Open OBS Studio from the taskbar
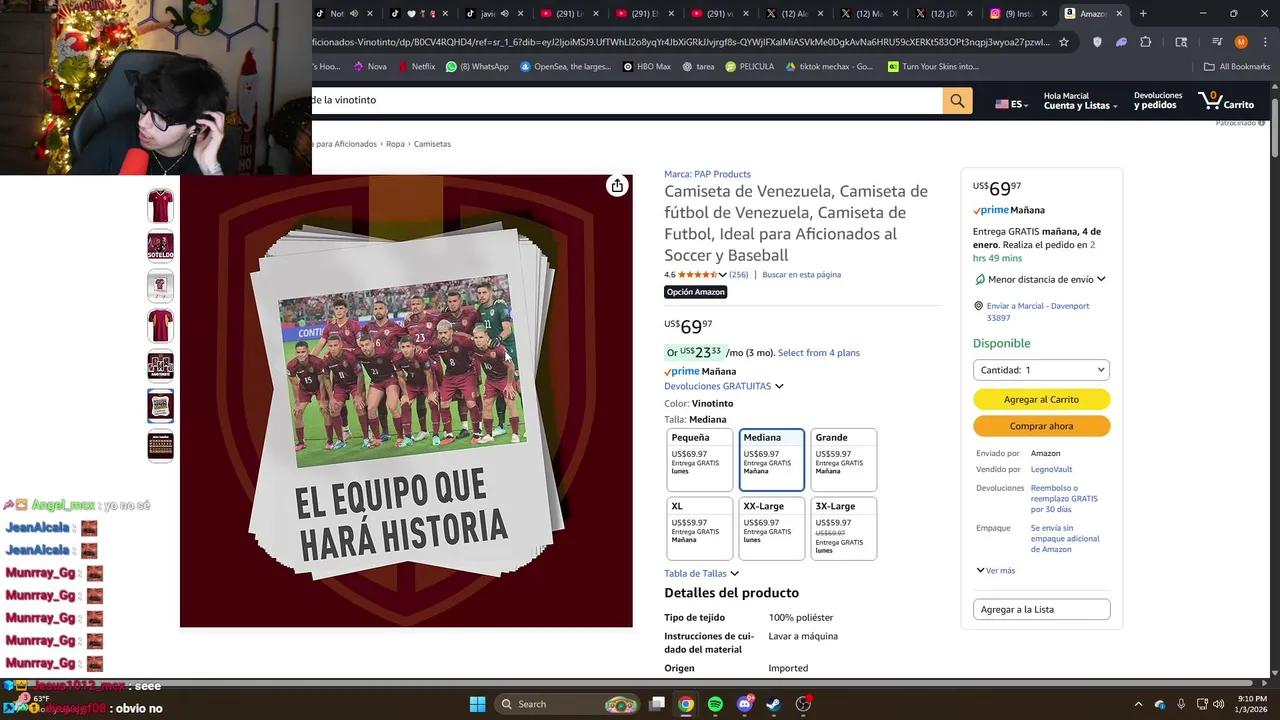This screenshot has width=1280, height=720. 803,704
